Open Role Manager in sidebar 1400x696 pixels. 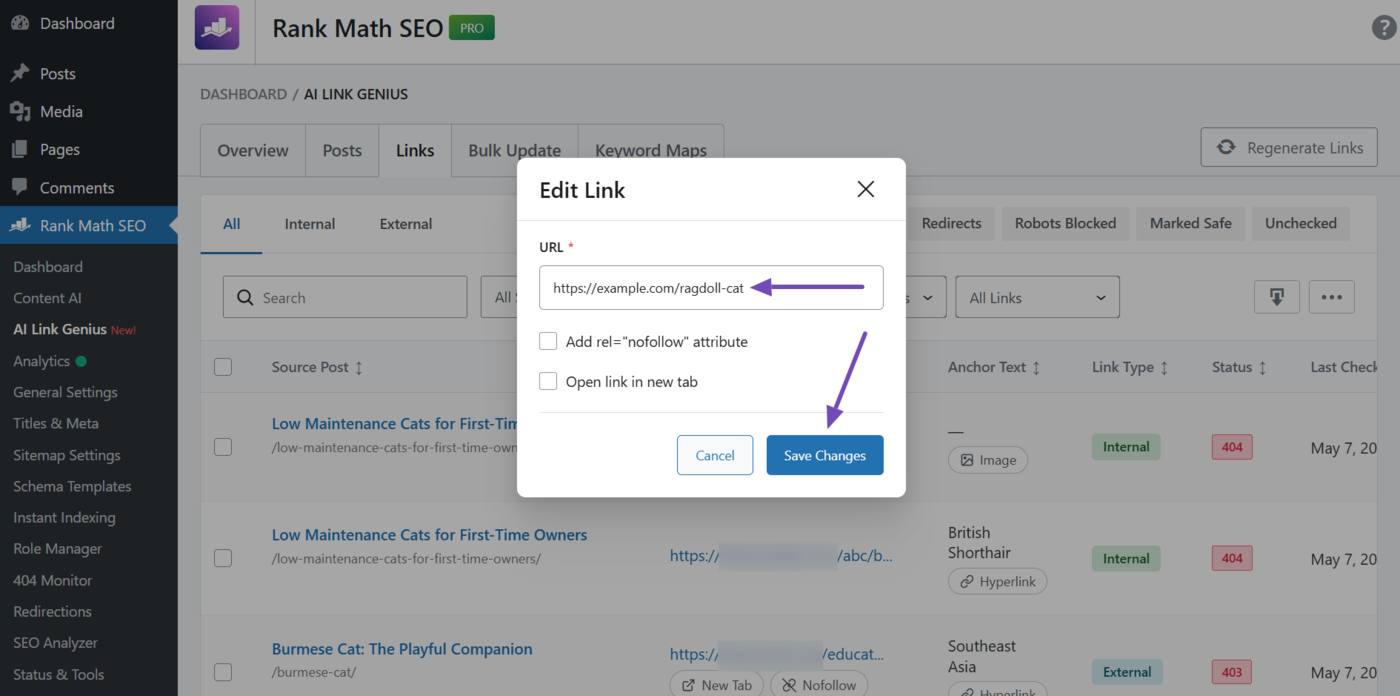58,549
